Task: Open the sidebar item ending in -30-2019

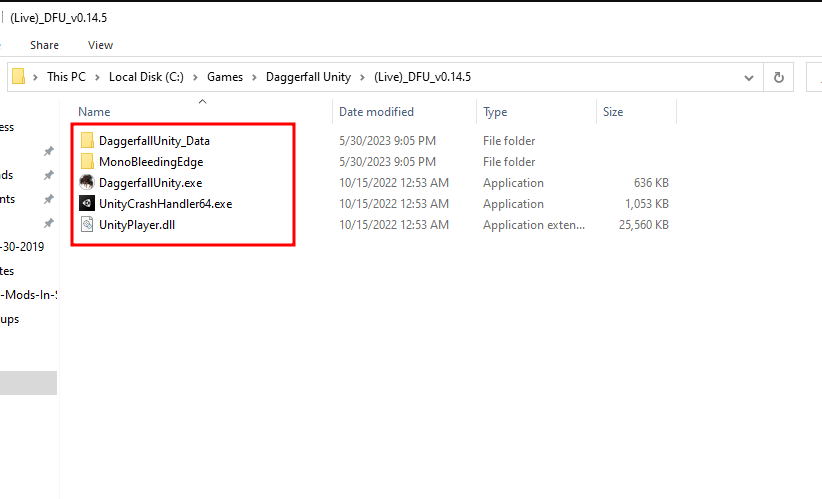Action: click(22, 246)
